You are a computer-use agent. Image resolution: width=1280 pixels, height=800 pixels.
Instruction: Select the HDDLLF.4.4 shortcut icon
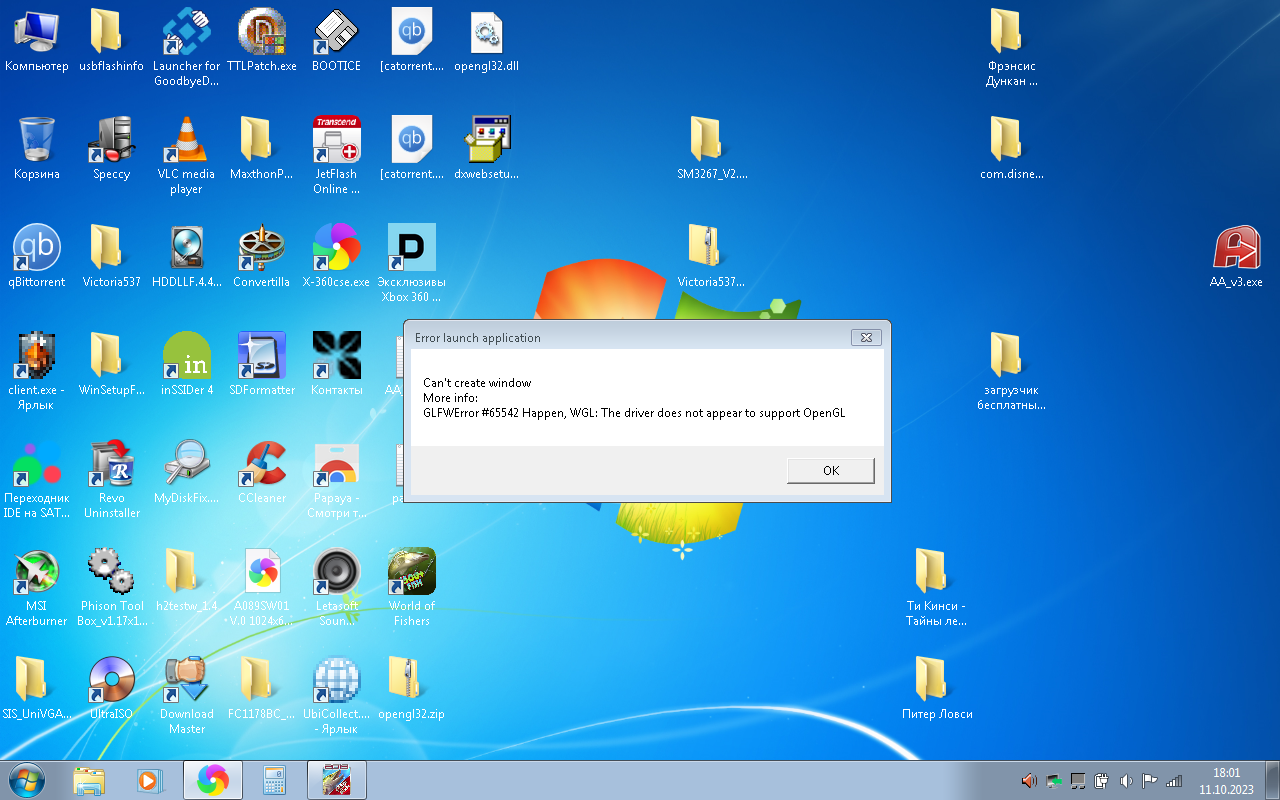pos(186,257)
